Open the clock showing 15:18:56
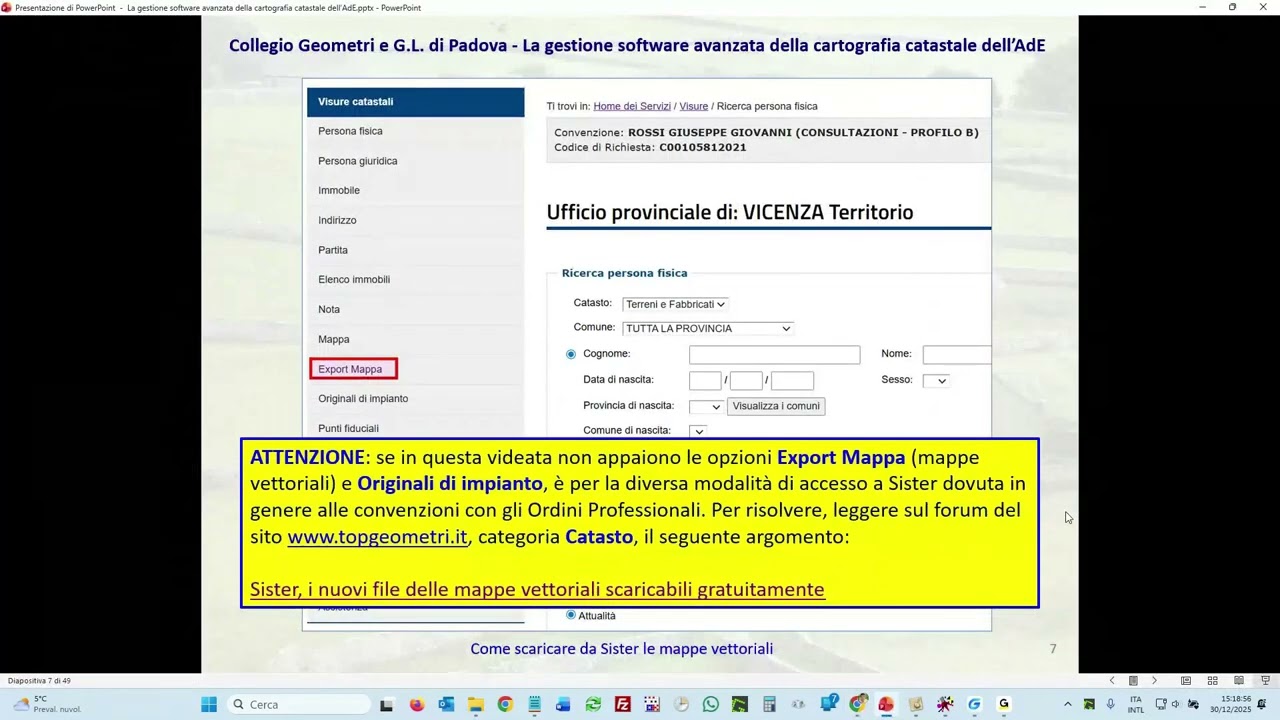1280x720 pixels. 1230,704
